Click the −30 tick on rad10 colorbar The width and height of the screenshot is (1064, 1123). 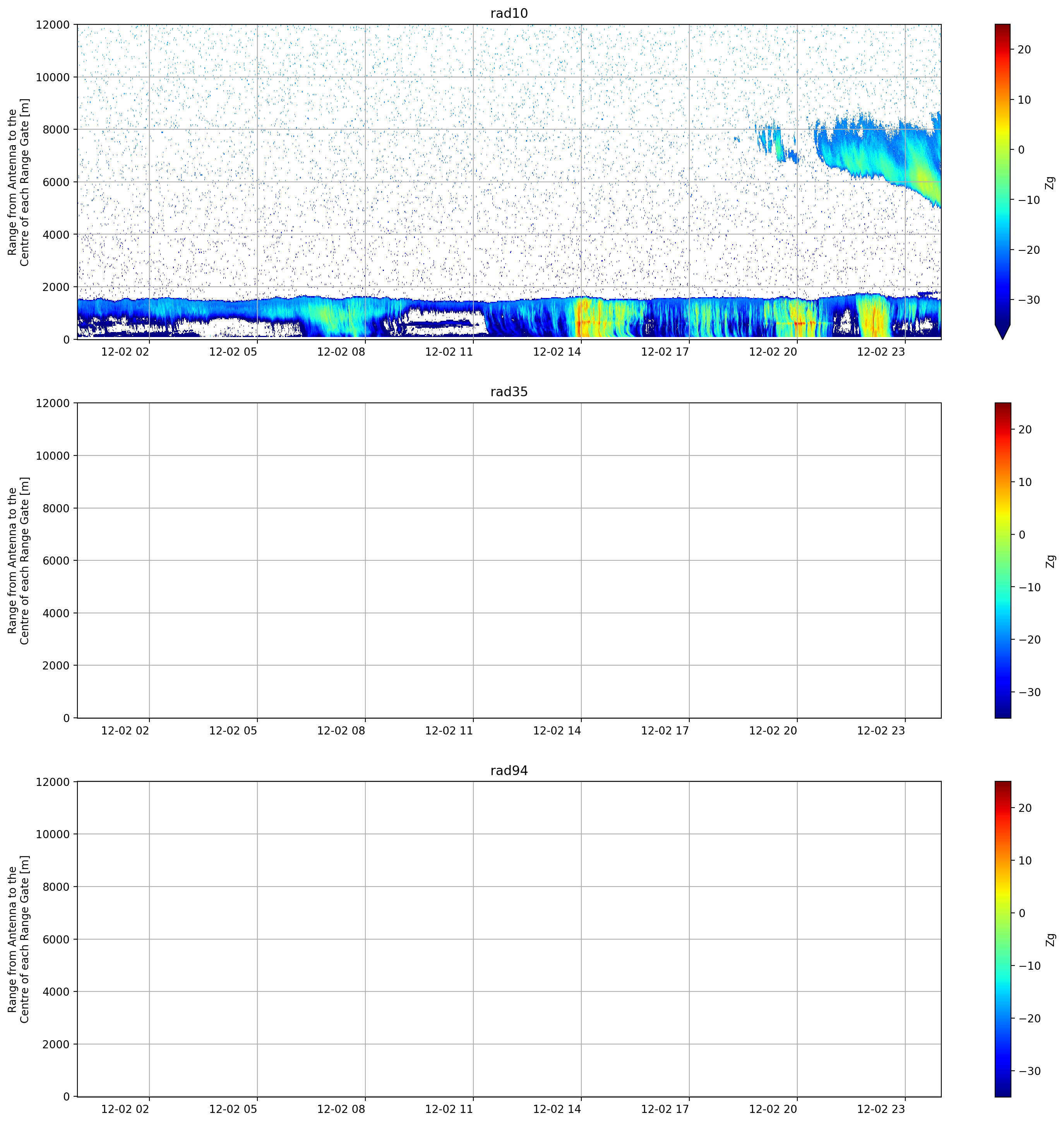[1030, 300]
